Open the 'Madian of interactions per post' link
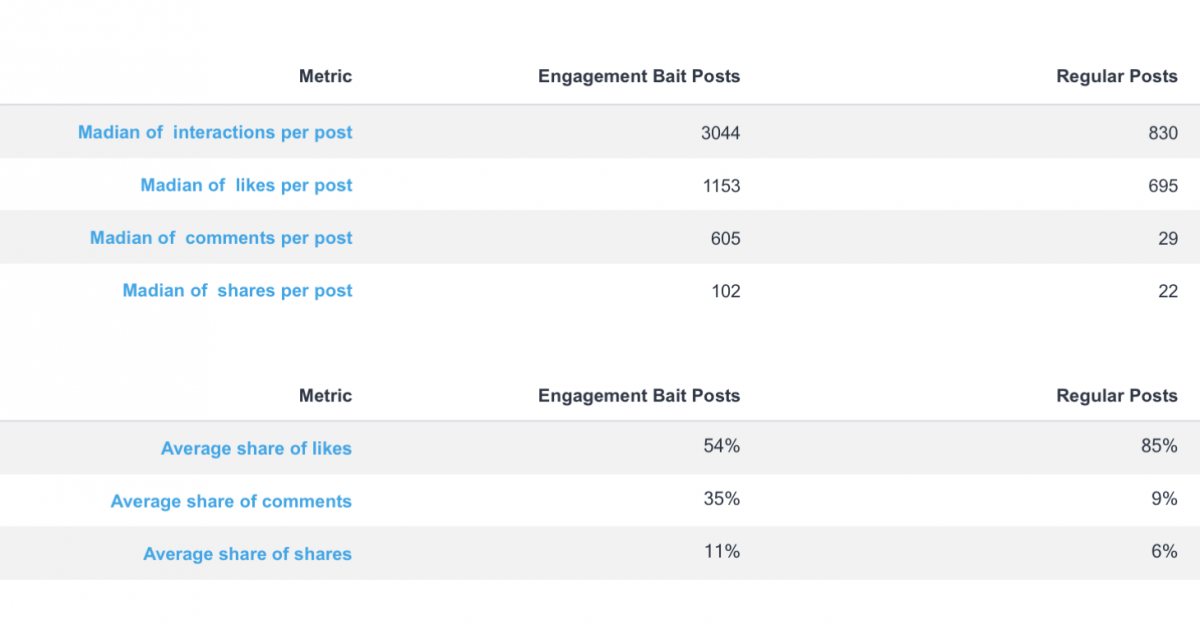Image resolution: width=1200 pixels, height=625 pixels. [x=215, y=132]
